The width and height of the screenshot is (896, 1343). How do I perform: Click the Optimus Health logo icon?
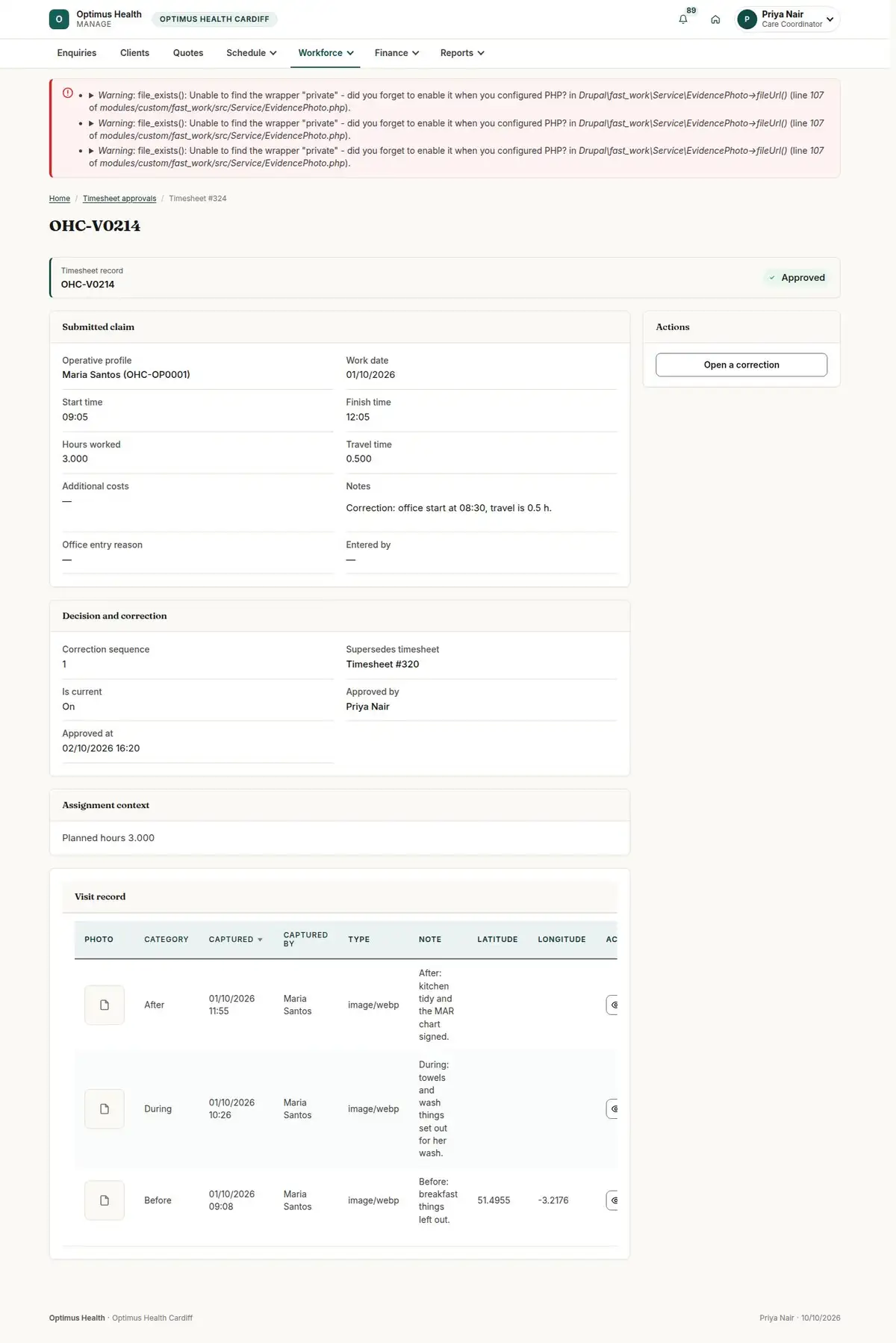coord(59,19)
